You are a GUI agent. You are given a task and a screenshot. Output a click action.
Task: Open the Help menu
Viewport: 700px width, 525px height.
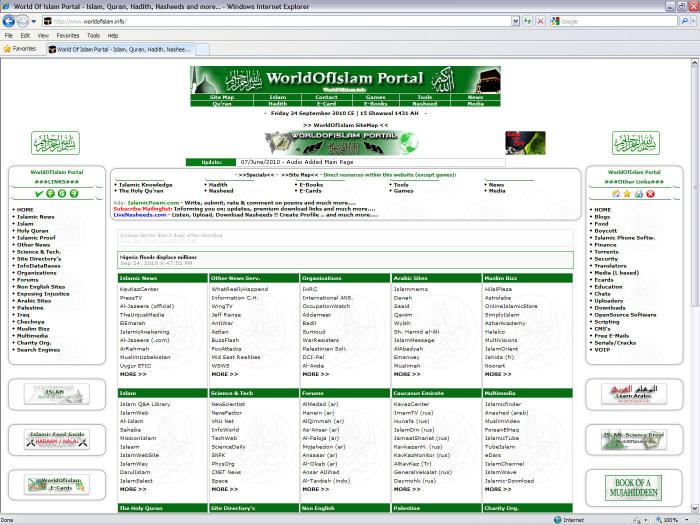(x=113, y=35)
